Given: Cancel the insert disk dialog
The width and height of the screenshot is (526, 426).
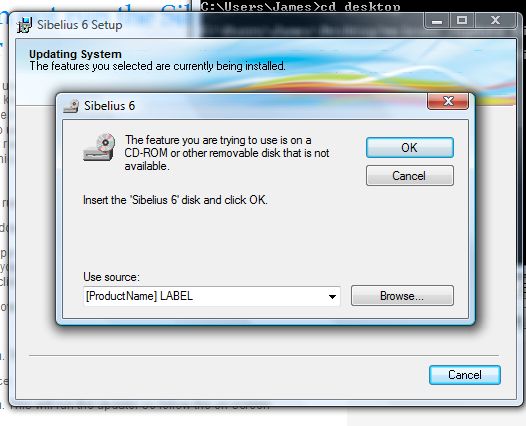Looking at the screenshot, I should [410, 175].
